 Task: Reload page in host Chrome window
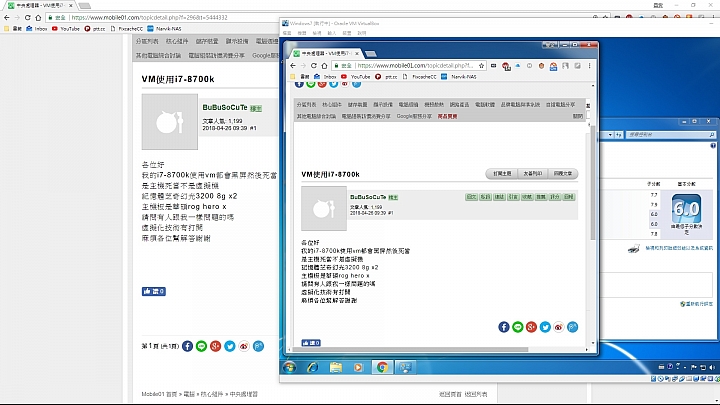28,17
